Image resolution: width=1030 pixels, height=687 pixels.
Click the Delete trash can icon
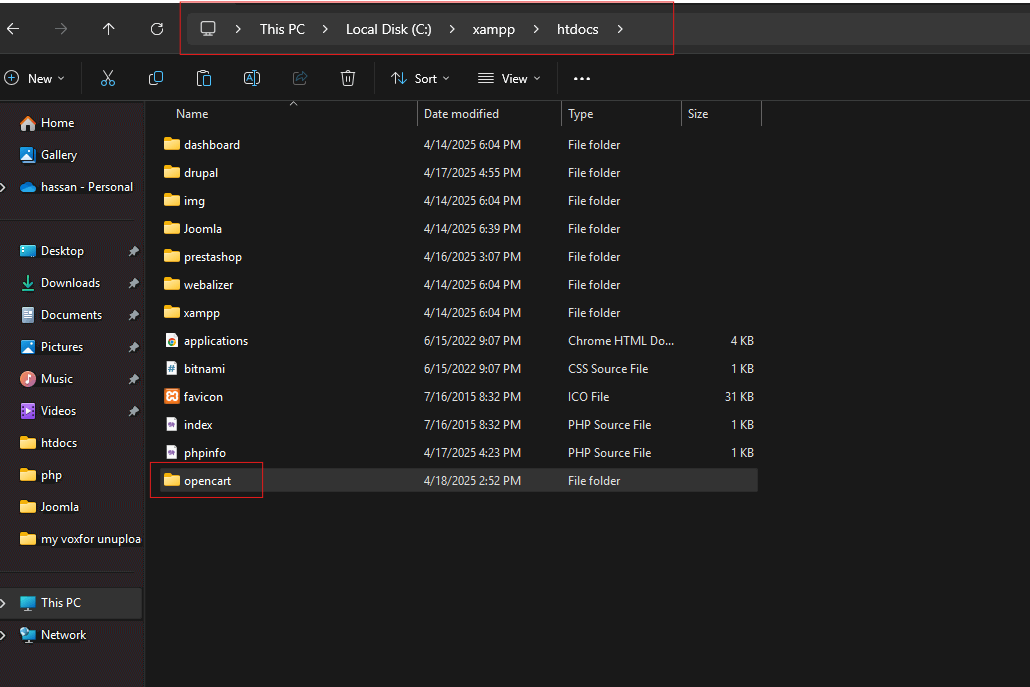[348, 78]
